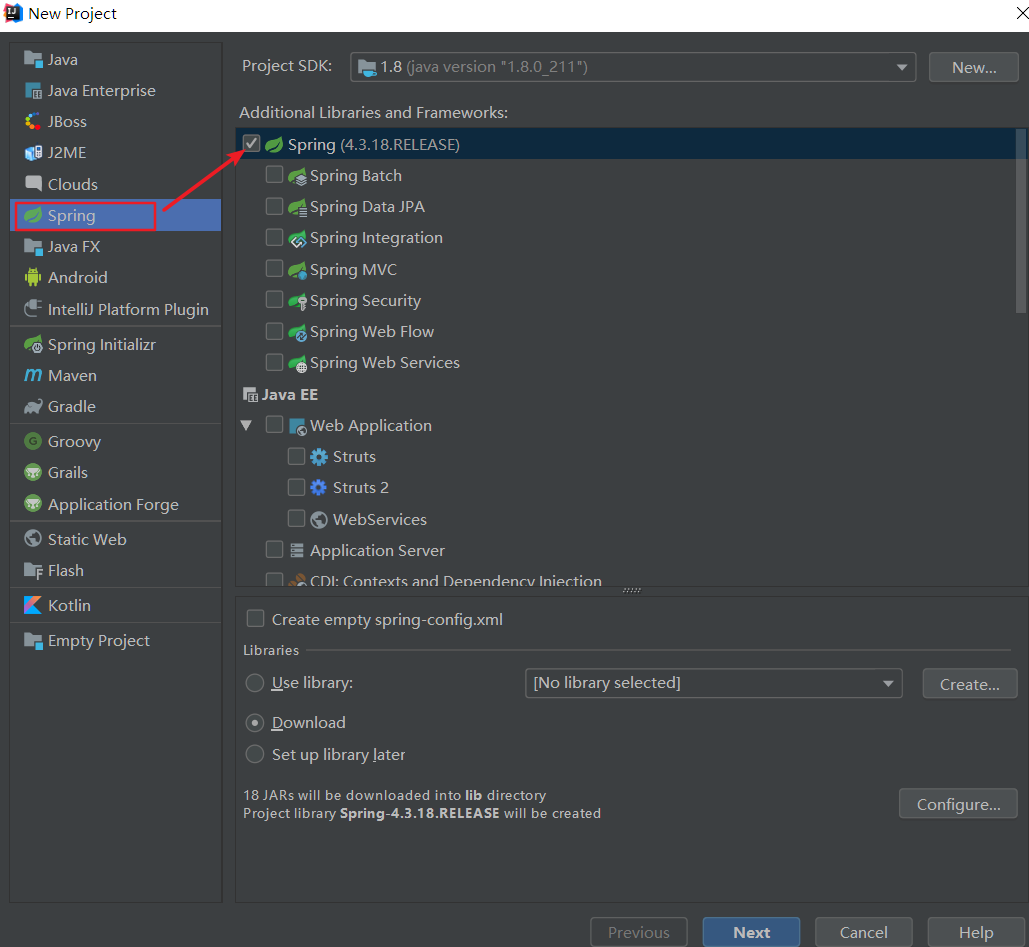Click the J2ME icon
The width and height of the screenshot is (1029, 947).
pos(33,152)
